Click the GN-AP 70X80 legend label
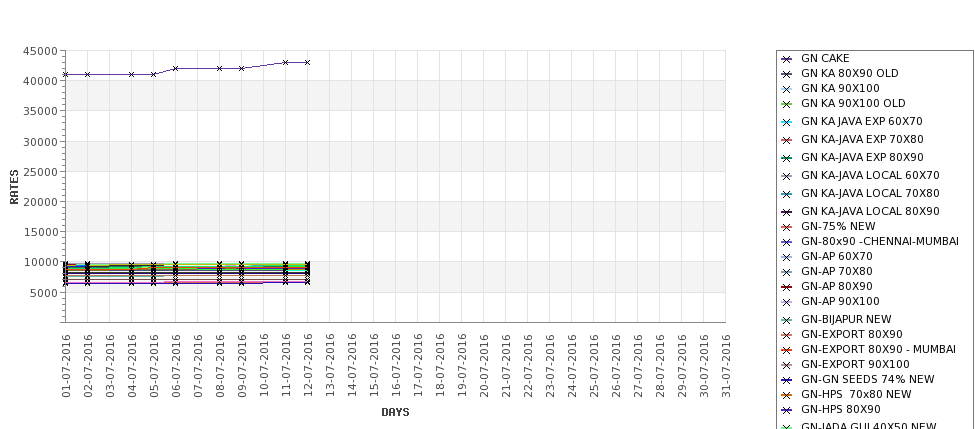This screenshot has height=429, width=975. click(x=836, y=271)
